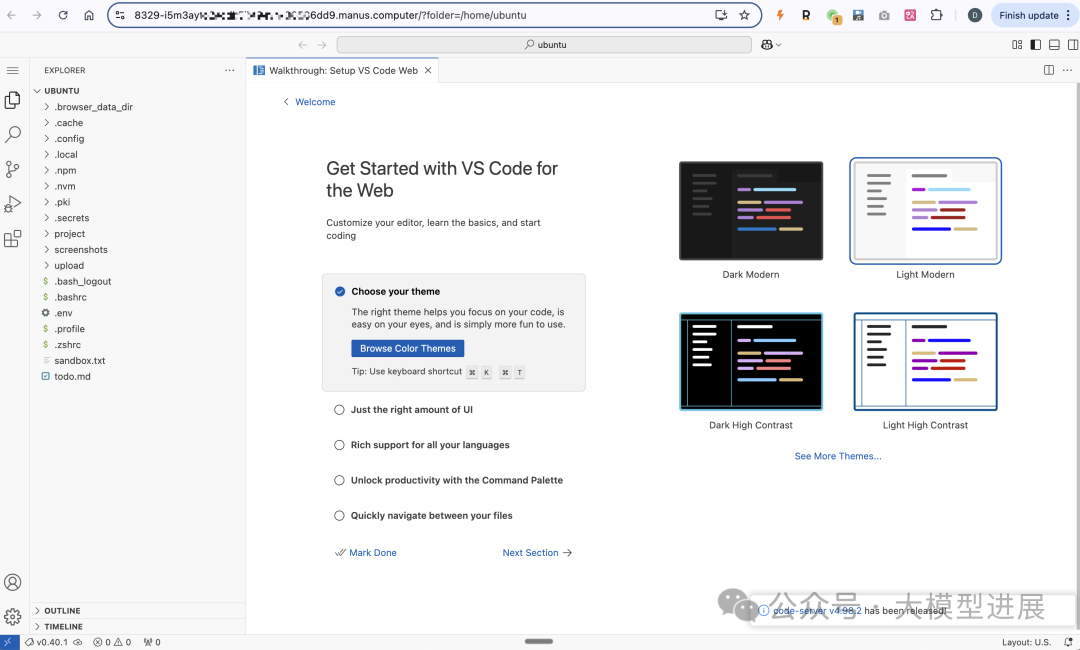
Task: Open notifications bell in status bar
Action: 1068,642
